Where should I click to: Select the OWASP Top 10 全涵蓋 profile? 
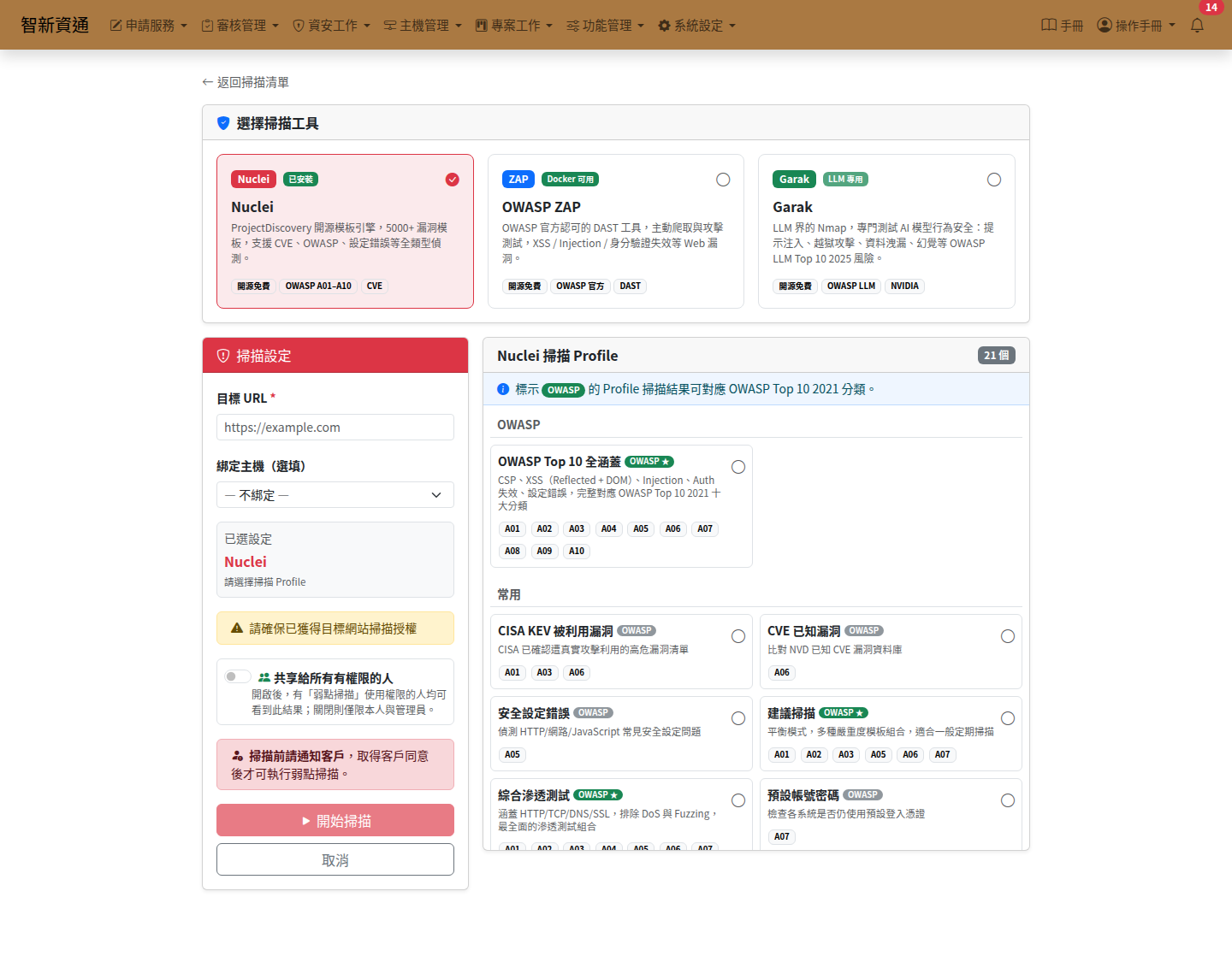738,467
